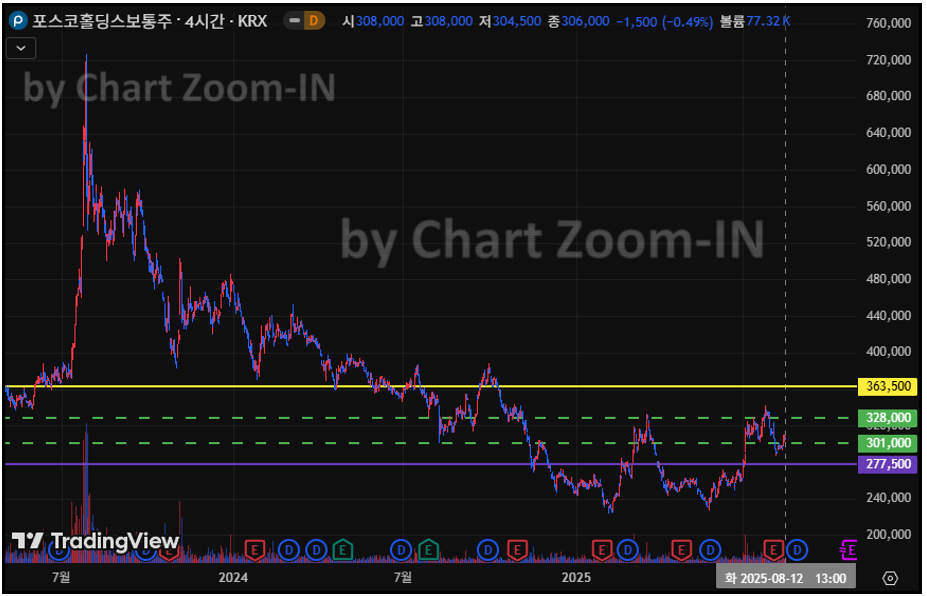Open the purple upcoming earnings marker at chart edge
The image size is (927, 596).
(848, 550)
